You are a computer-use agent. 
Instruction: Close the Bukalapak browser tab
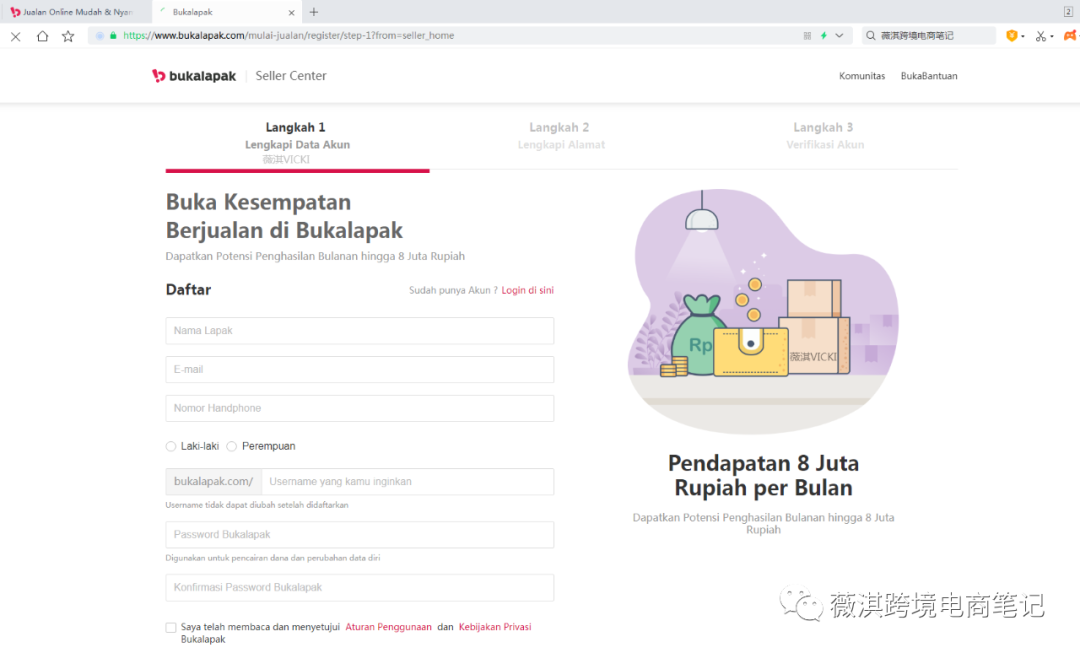coord(291,12)
